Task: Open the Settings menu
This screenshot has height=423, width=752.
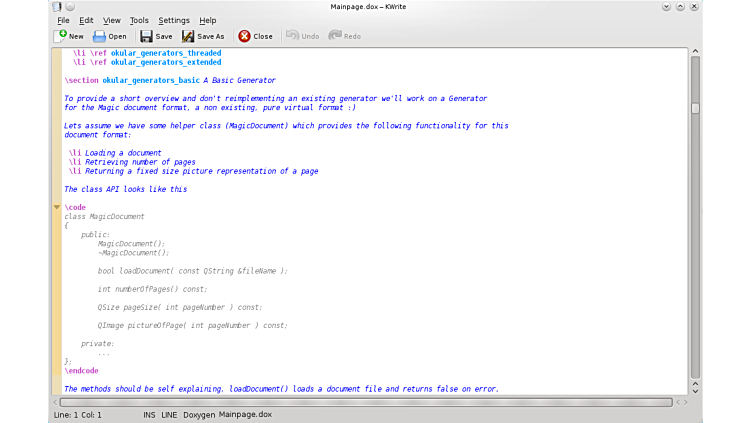Action: pos(174,20)
